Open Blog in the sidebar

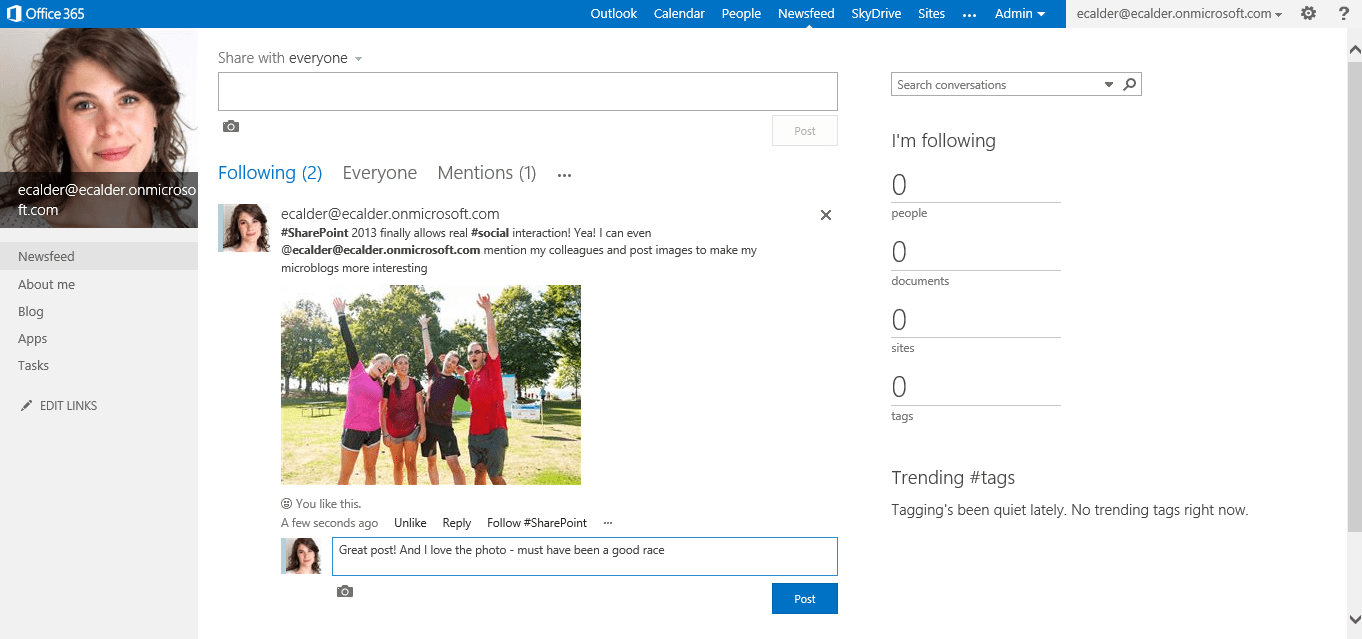31,312
